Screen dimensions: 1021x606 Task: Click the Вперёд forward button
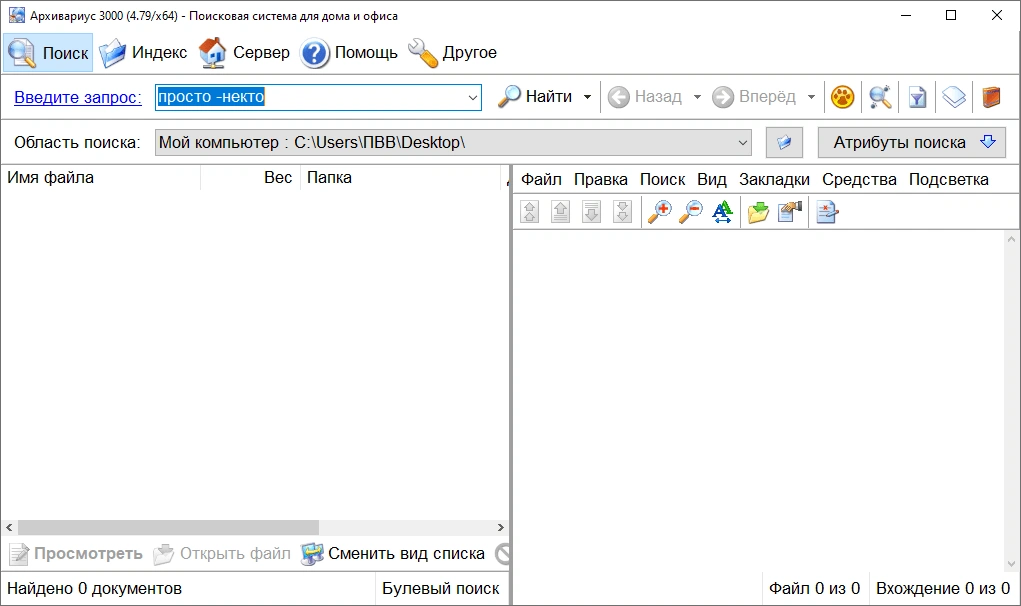point(754,97)
